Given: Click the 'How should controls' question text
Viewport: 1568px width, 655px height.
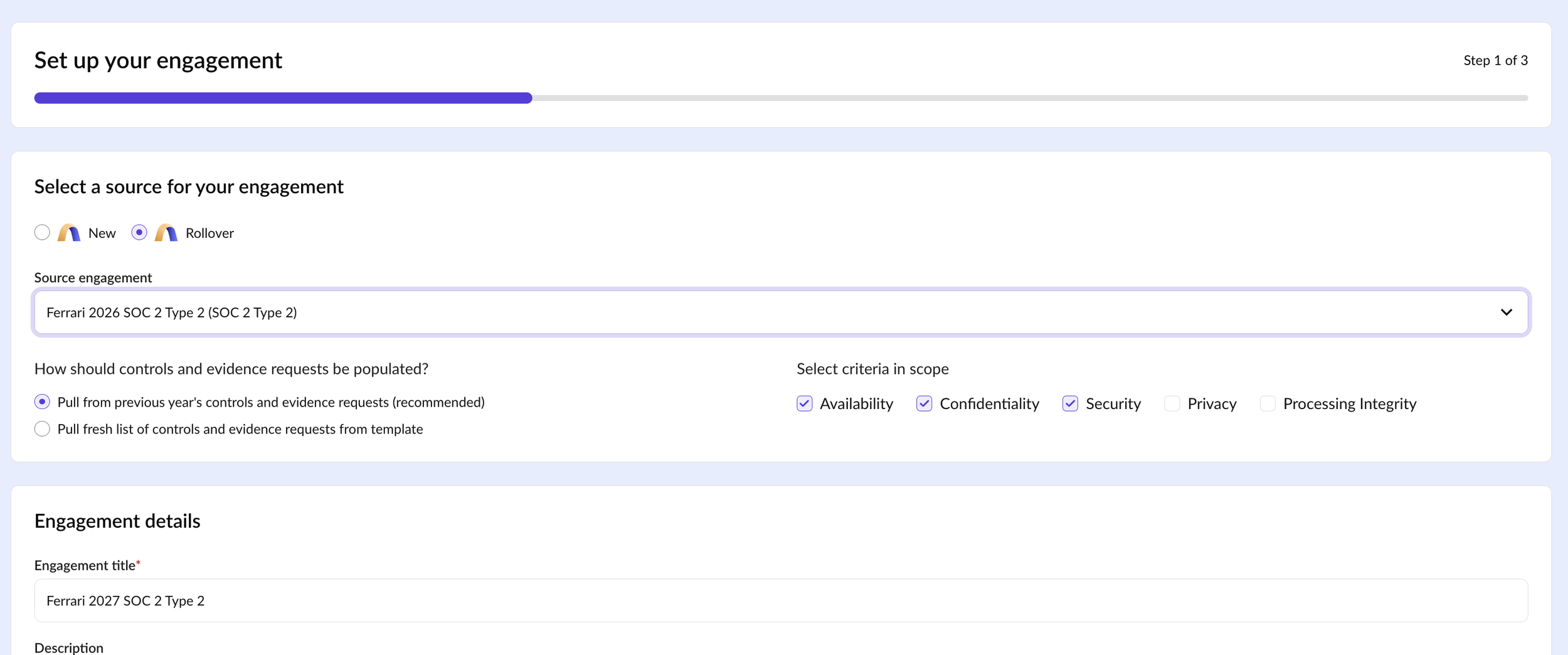Looking at the screenshot, I should click(x=231, y=369).
